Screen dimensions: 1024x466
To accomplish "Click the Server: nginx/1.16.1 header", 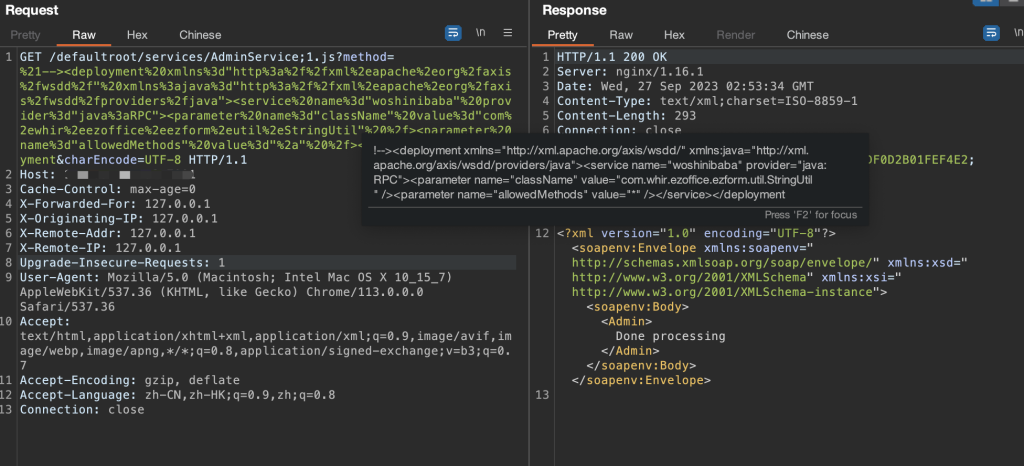I will 630,72.
